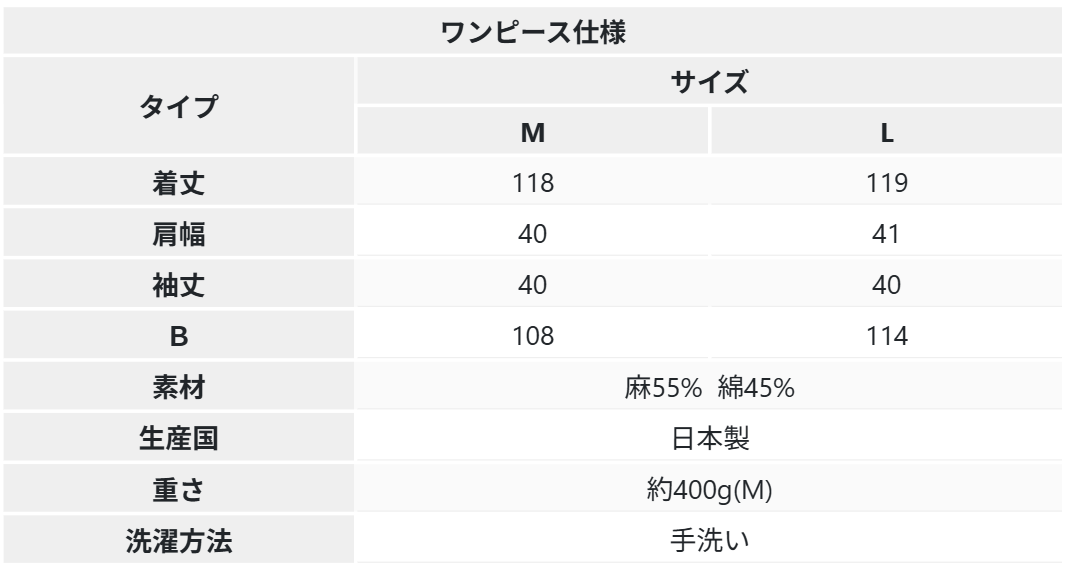
Task: Select the 119 value cell
Action: 887,183
